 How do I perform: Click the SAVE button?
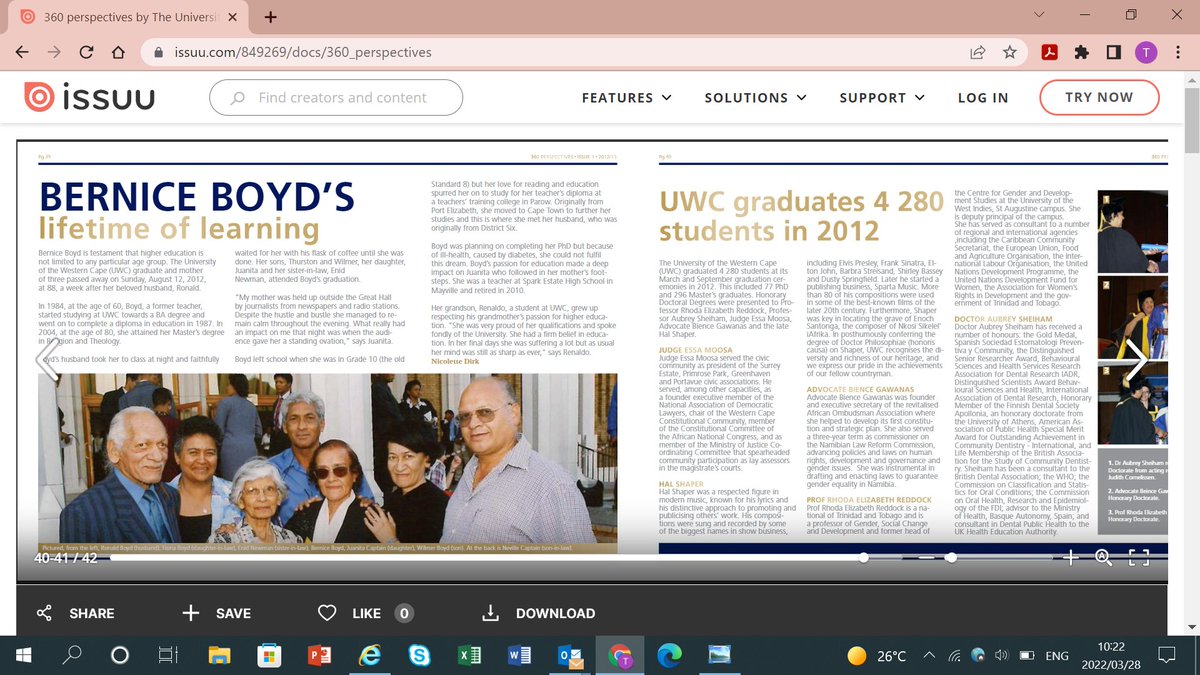pos(216,613)
